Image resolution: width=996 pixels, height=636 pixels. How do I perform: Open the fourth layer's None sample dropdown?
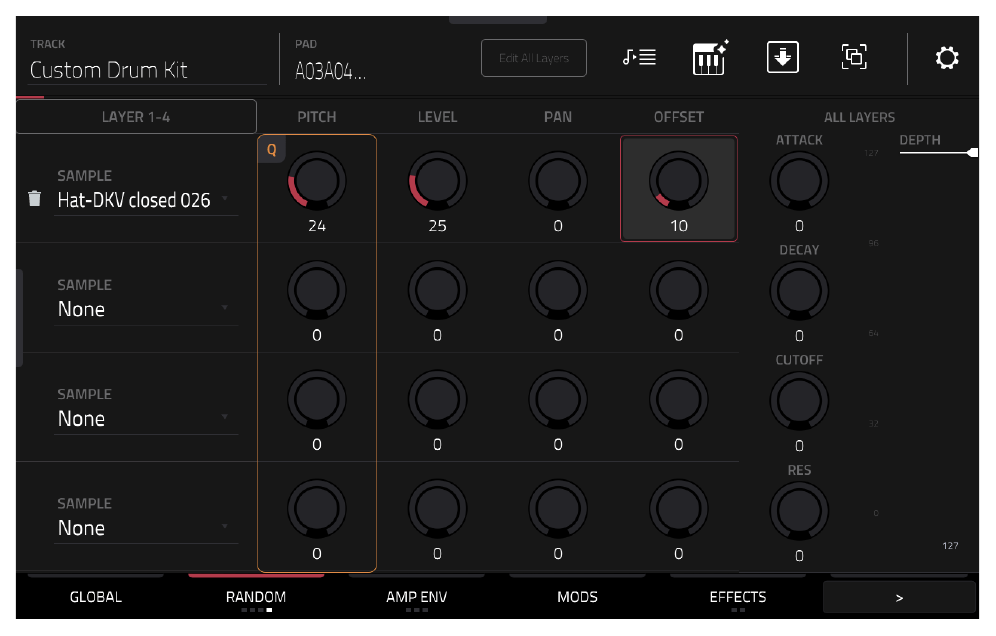[145, 528]
